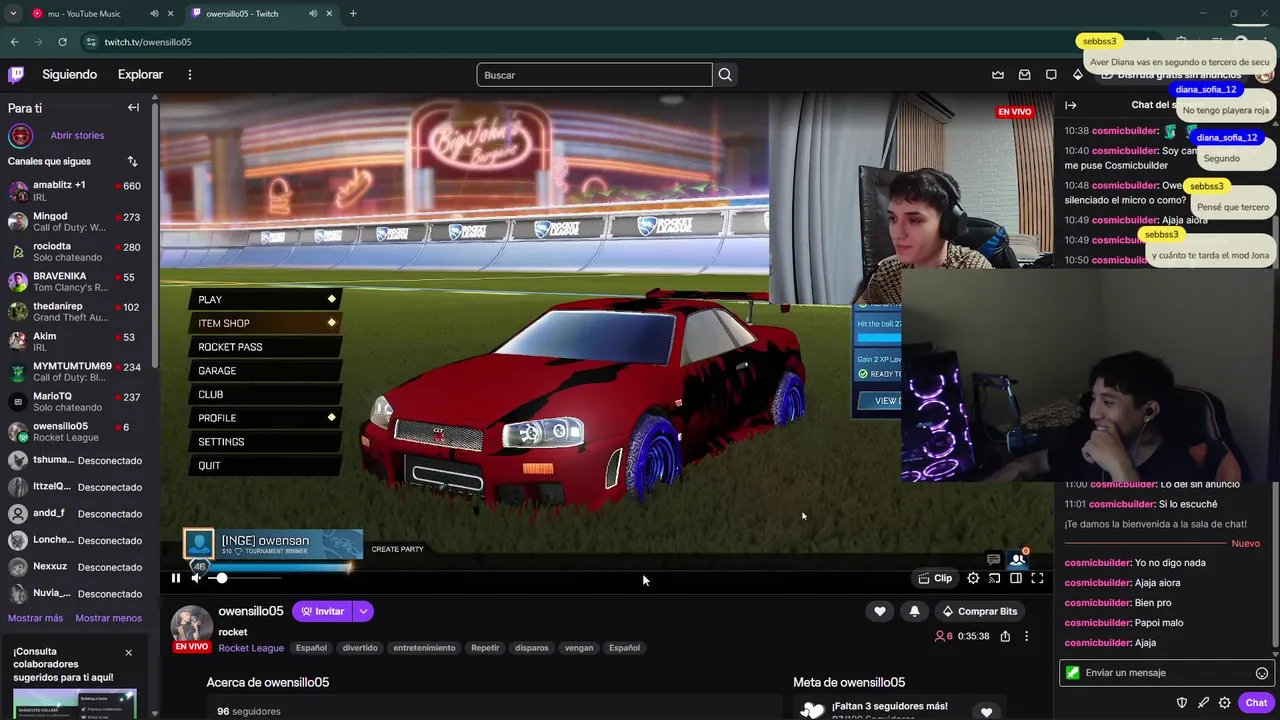The height and width of the screenshot is (720, 1280).
Task: Open the MarioTQ channel
Action: click(x=76, y=402)
